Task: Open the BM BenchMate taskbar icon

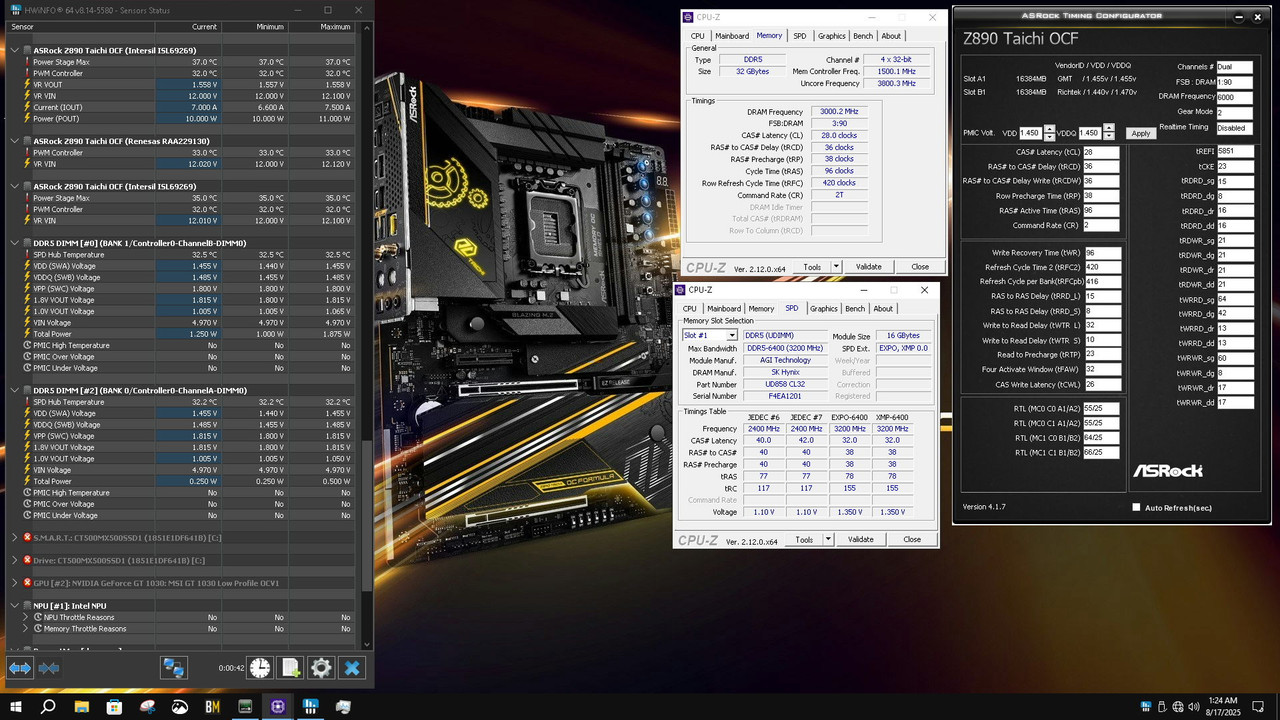Action: [212, 706]
